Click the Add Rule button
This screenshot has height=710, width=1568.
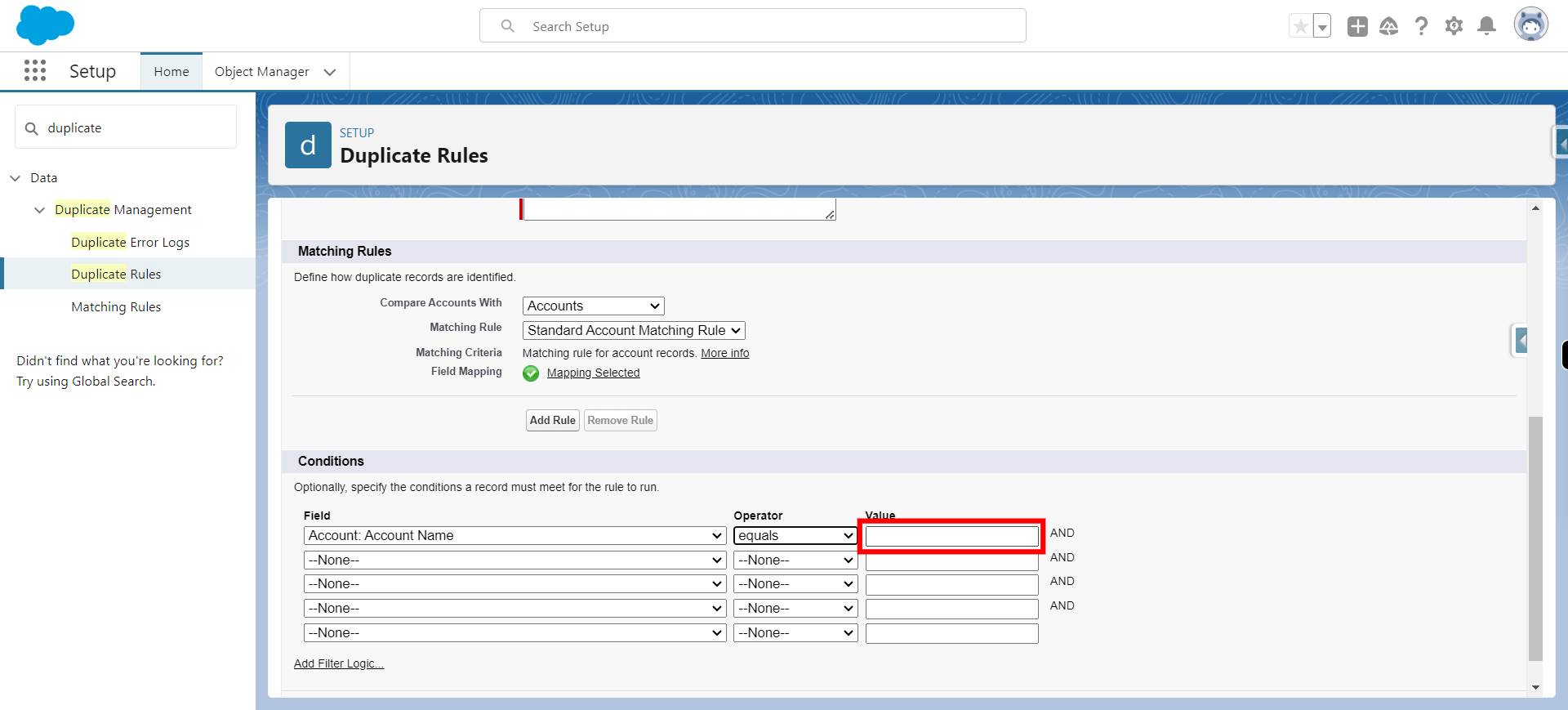(553, 421)
